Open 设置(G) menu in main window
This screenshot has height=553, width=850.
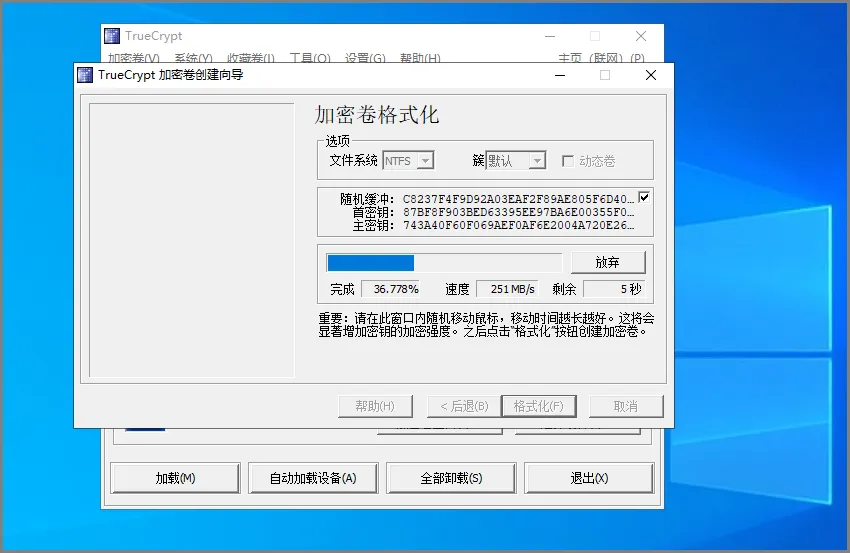365,58
